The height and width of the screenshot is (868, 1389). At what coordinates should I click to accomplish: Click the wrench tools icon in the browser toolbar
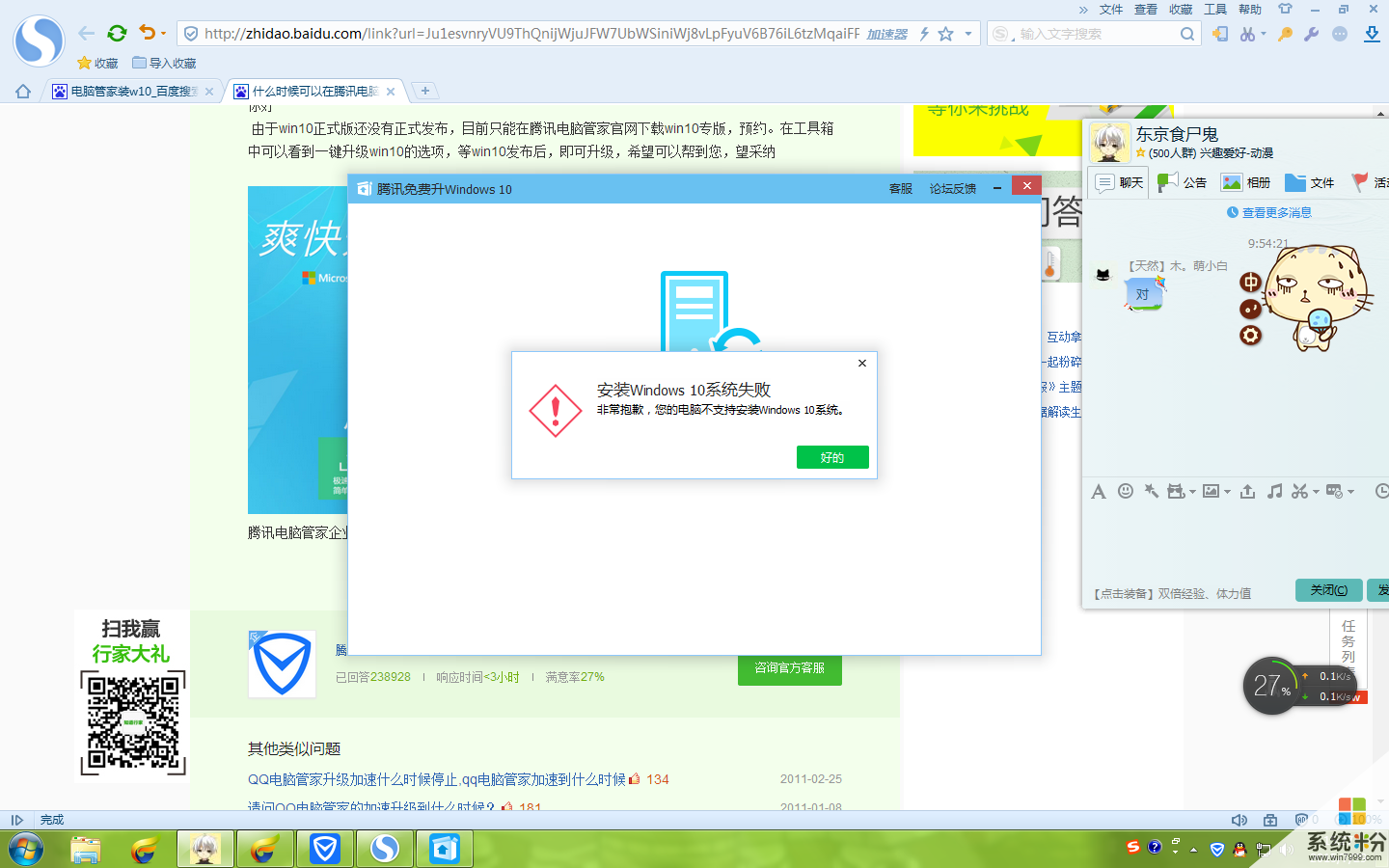coord(1311,34)
